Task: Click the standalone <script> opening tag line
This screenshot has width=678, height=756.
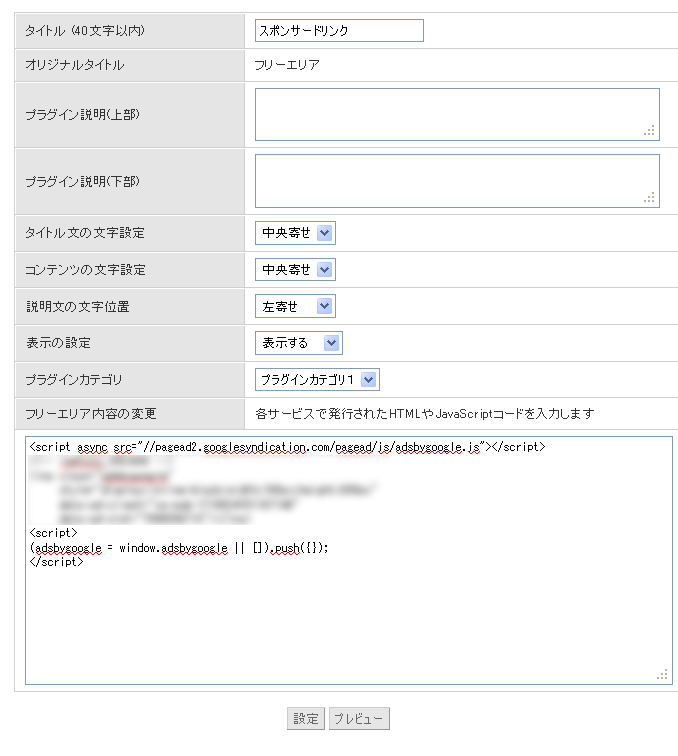Action: (x=54, y=533)
